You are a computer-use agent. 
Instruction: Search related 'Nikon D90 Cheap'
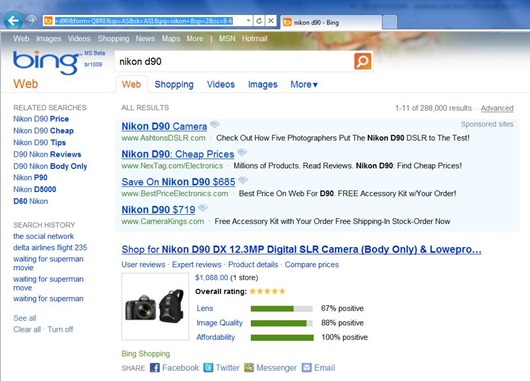coord(43,131)
